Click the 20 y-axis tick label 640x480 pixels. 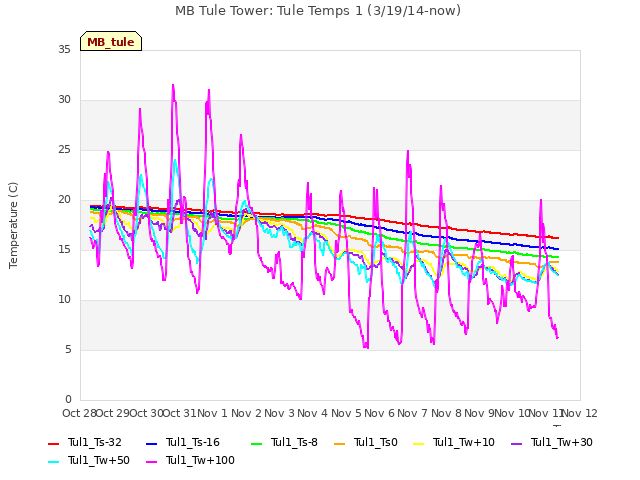[64, 200]
